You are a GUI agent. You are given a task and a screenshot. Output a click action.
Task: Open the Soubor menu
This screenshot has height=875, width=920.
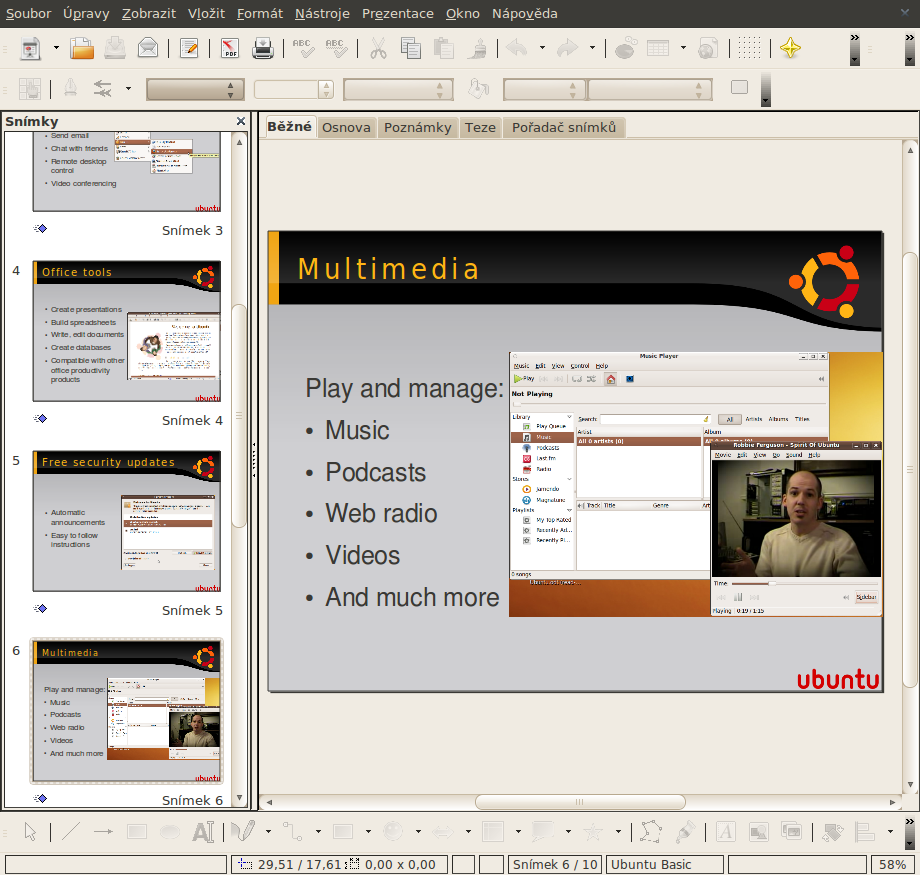click(x=28, y=13)
